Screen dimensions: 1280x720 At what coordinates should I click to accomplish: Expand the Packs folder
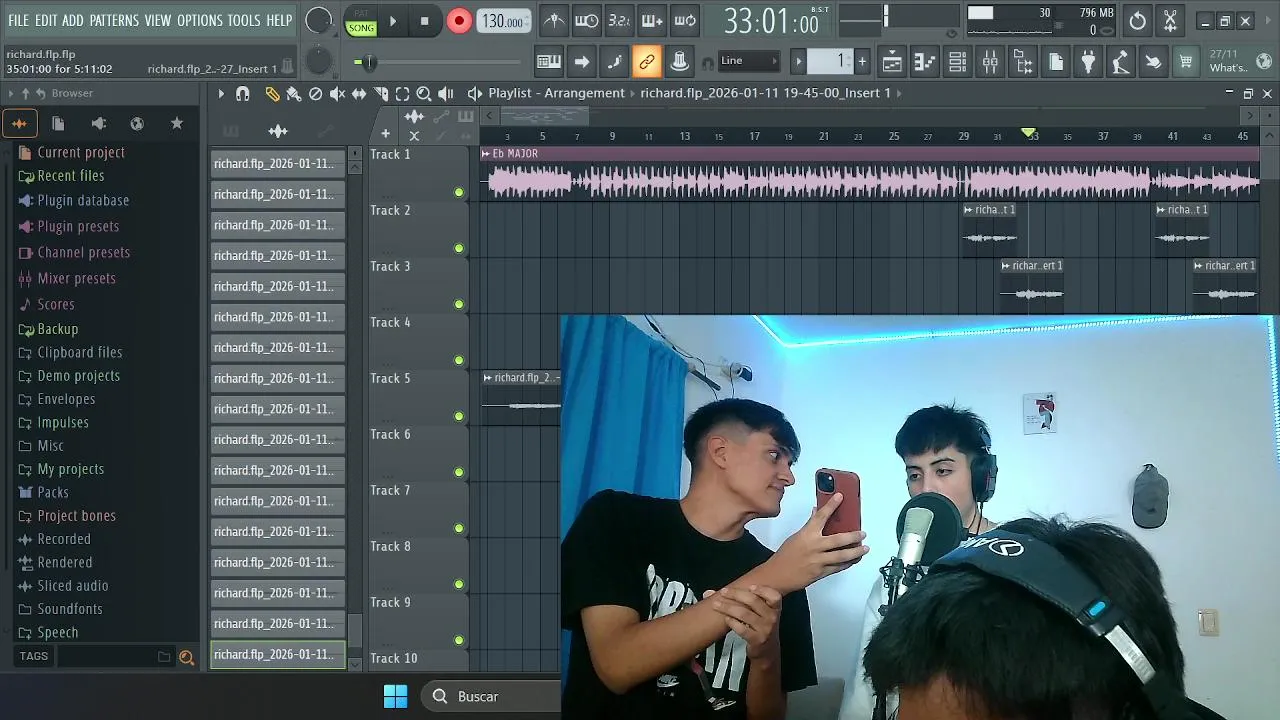[x=53, y=492]
